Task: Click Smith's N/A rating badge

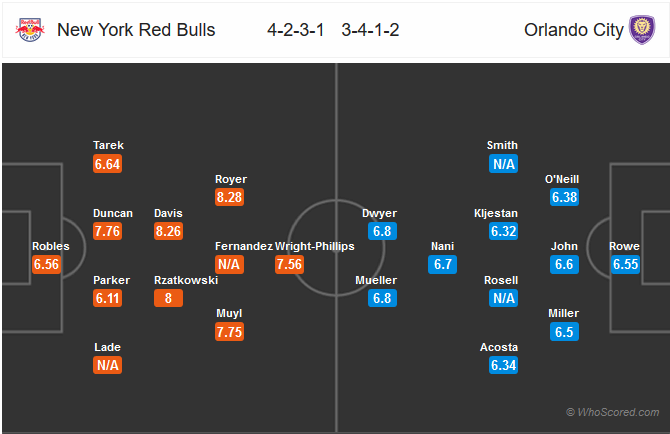Action: coord(503,164)
